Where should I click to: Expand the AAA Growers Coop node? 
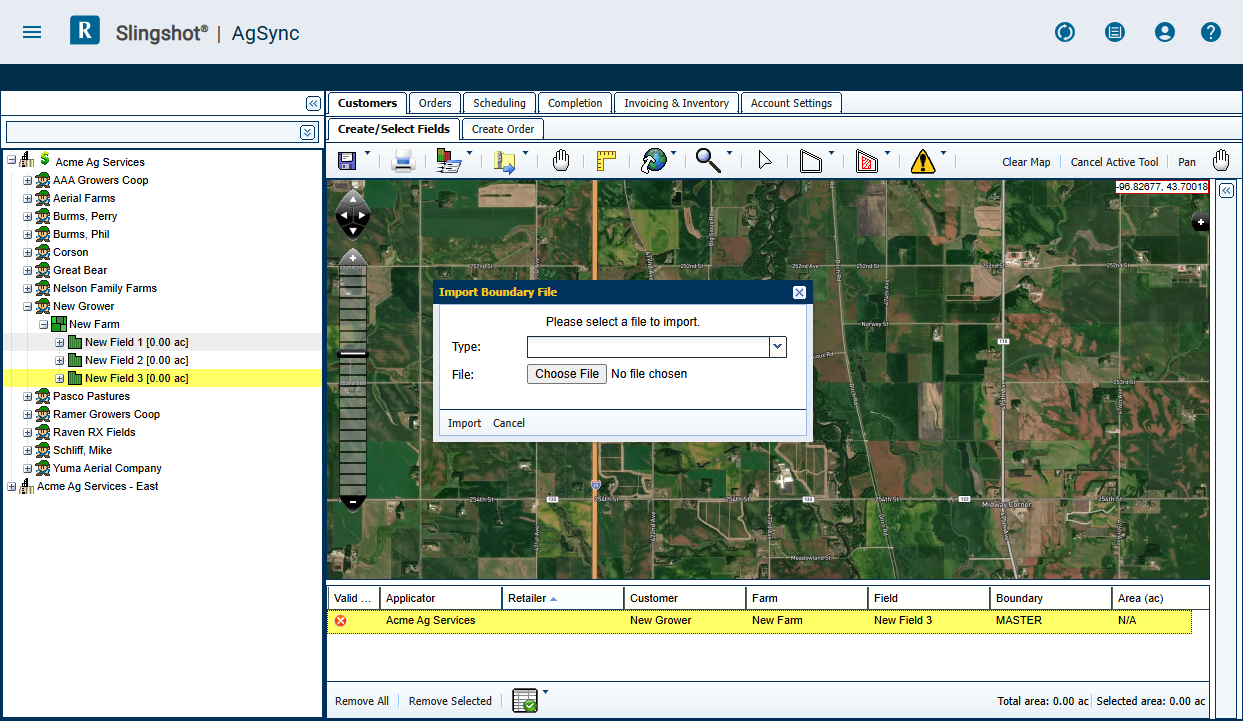click(28, 180)
